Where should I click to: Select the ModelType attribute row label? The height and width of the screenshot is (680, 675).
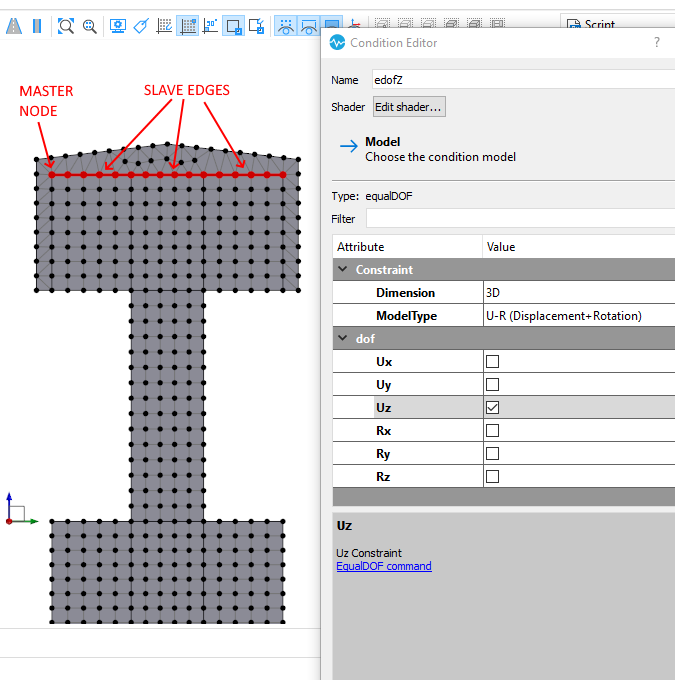click(x=406, y=316)
